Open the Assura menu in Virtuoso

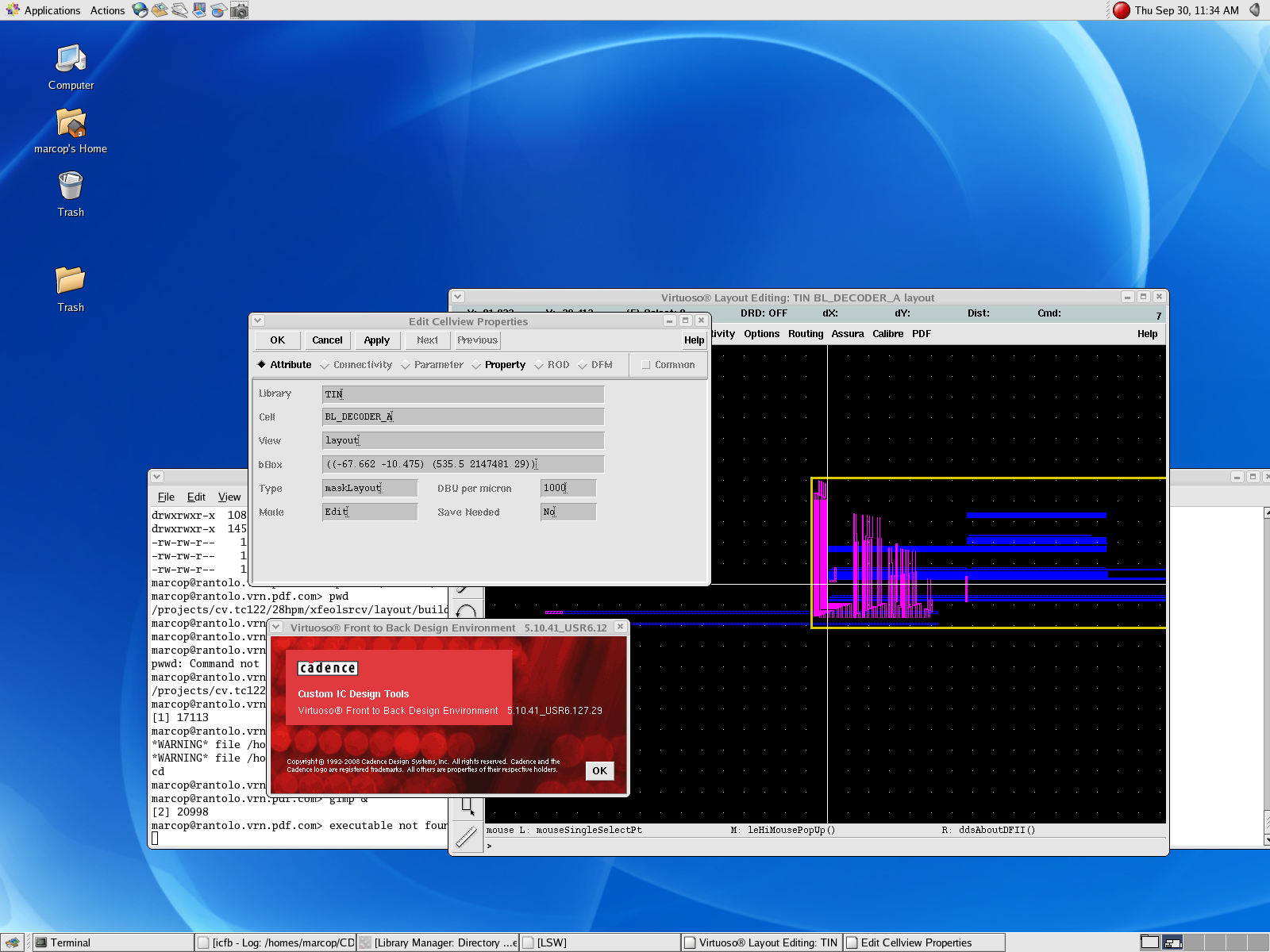[848, 334]
